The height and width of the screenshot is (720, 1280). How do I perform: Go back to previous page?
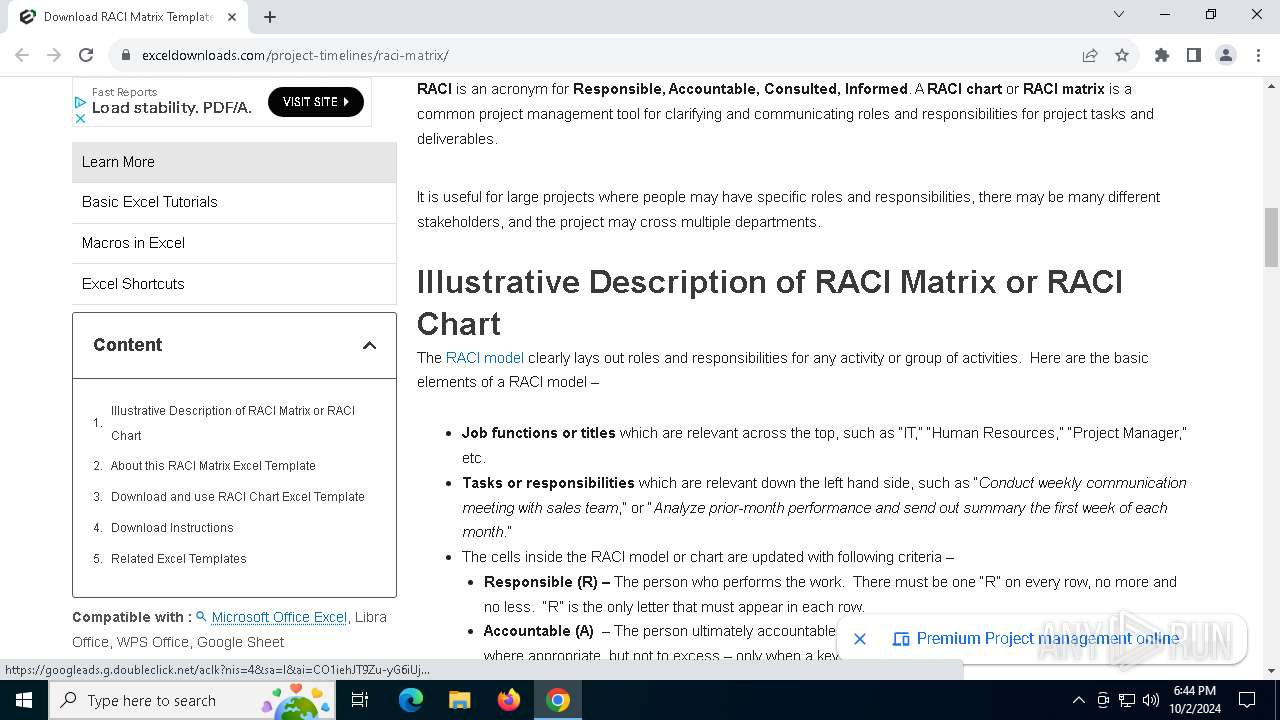click(x=22, y=55)
